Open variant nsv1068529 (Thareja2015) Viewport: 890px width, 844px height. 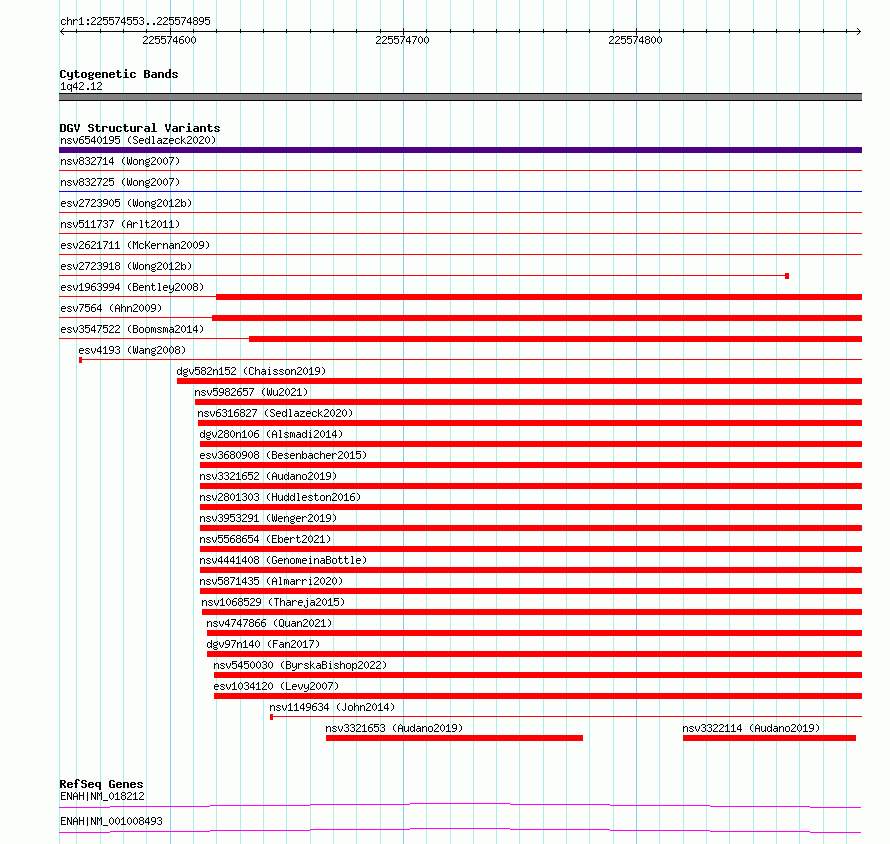pos(272,602)
